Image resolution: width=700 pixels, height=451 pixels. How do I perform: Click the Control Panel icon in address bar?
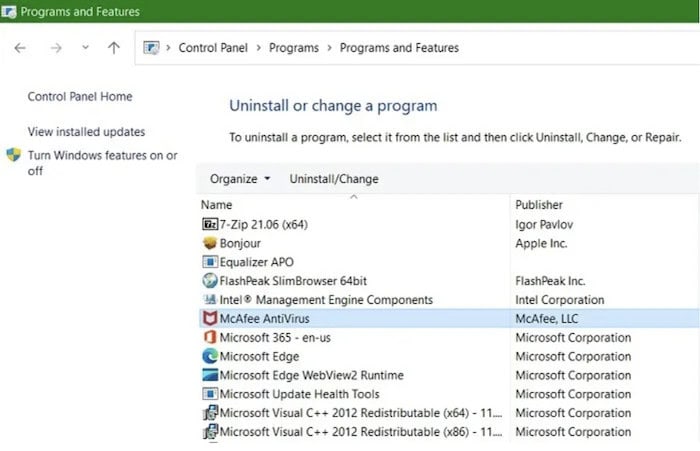click(x=151, y=47)
